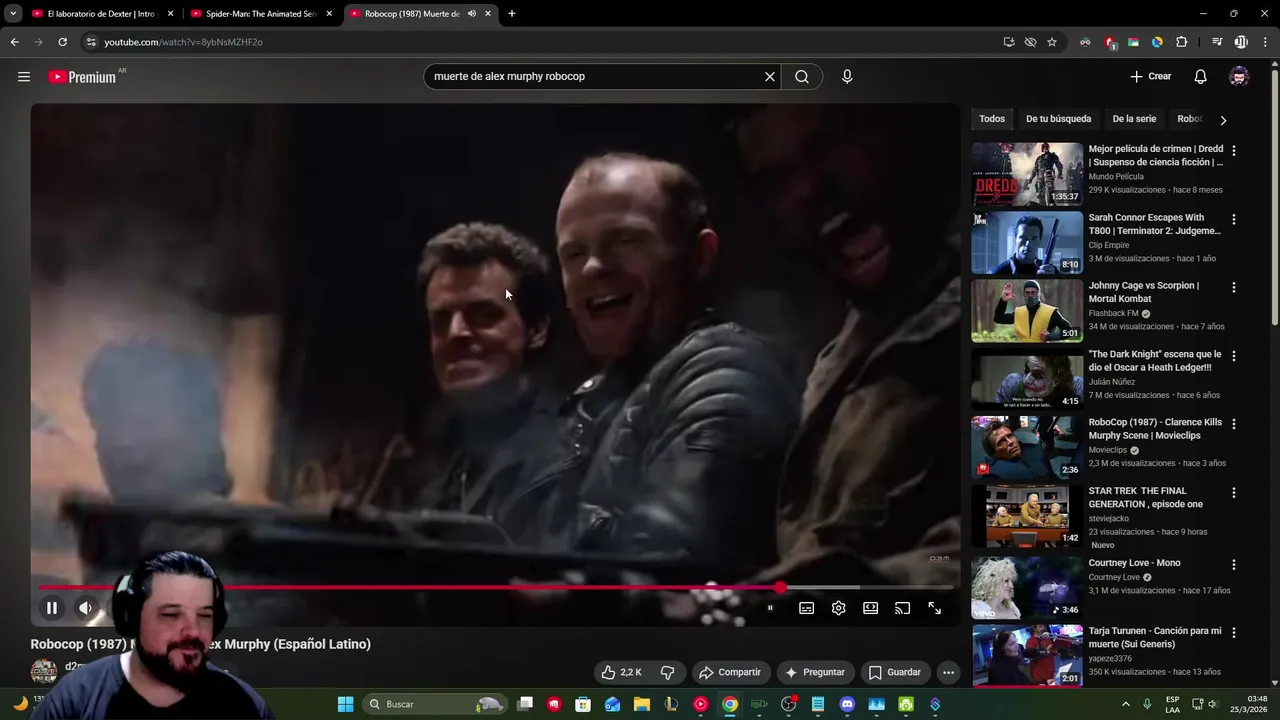Open Chrome media controls icon

[x=1217, y=42]
